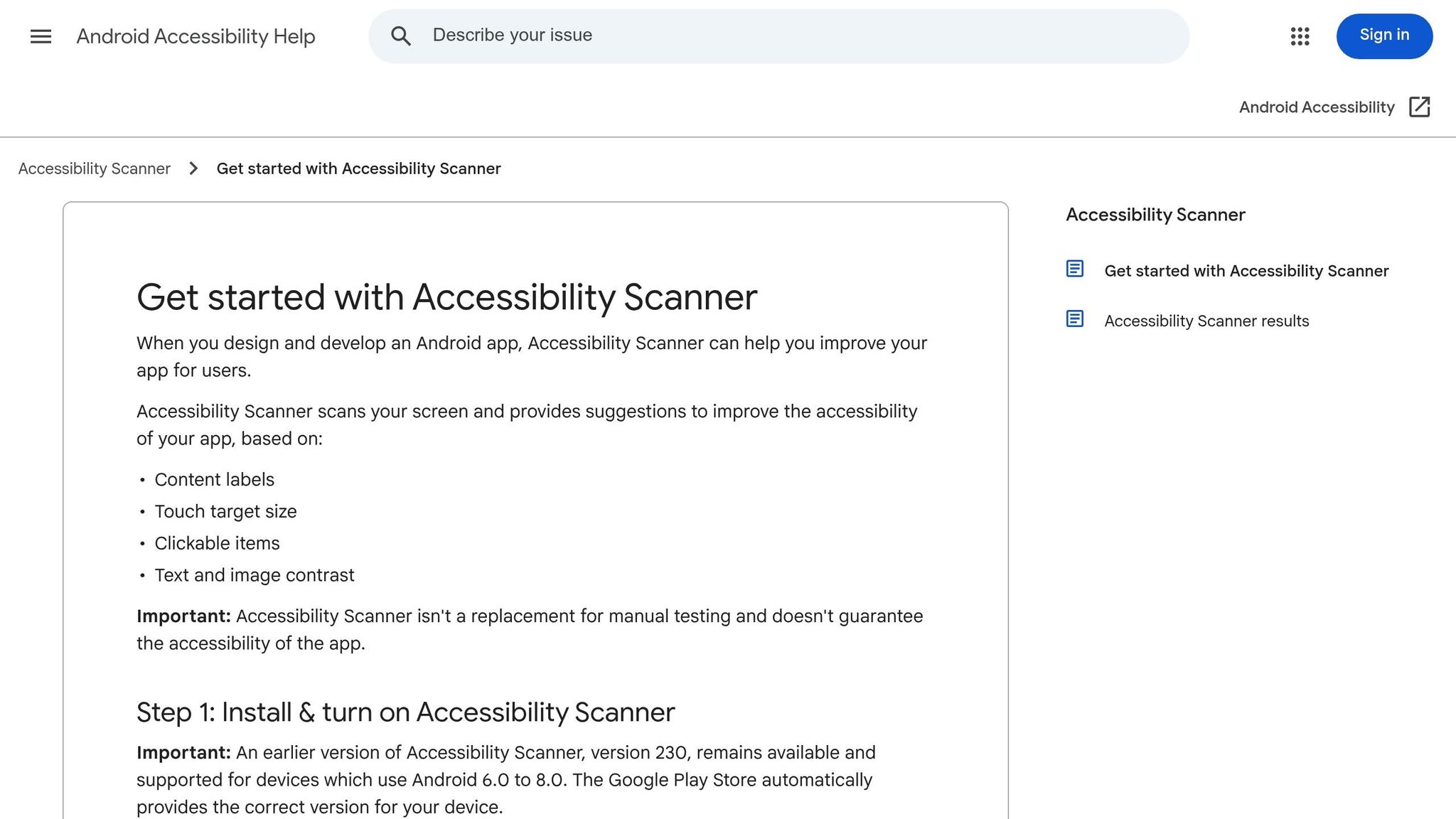Click the external link icon next to Android Accessibility
Viewport: 1456px width, 819px height.
tap(1420, 107)
